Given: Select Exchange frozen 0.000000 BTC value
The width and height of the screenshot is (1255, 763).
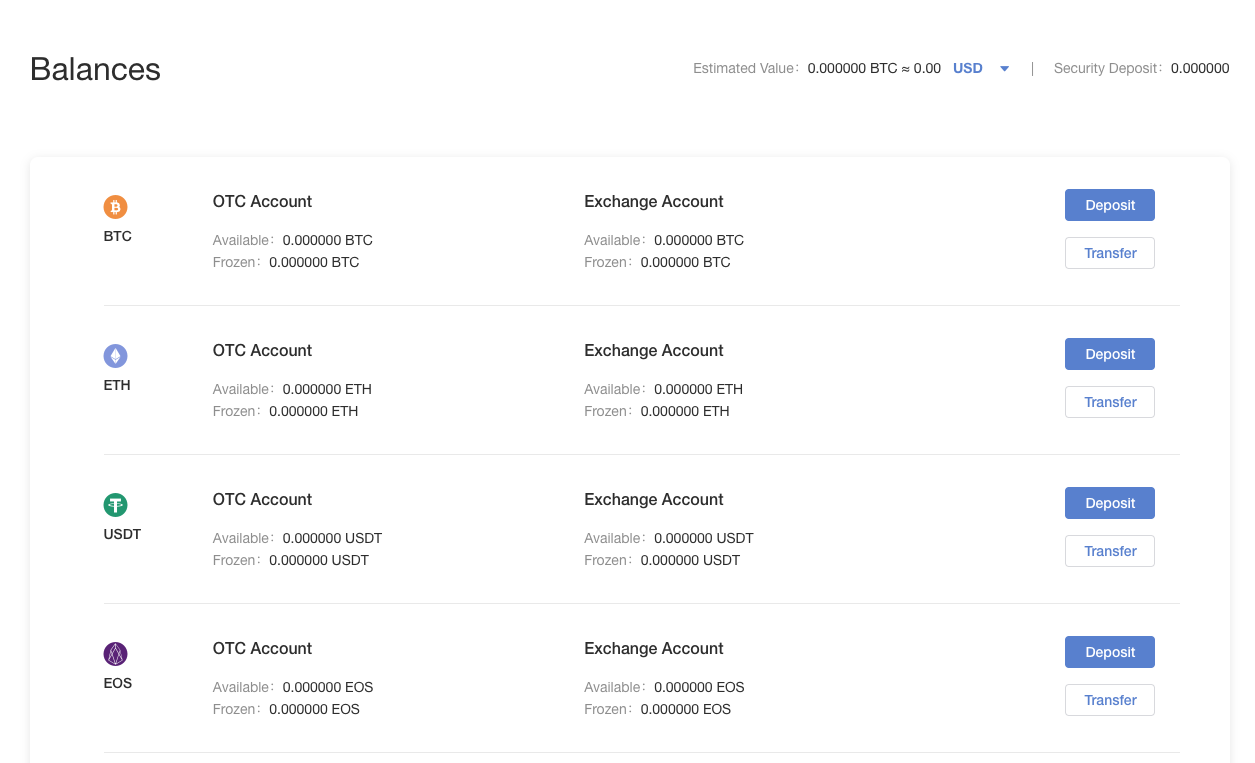Looking at the screenshot, I should (686, 262).
